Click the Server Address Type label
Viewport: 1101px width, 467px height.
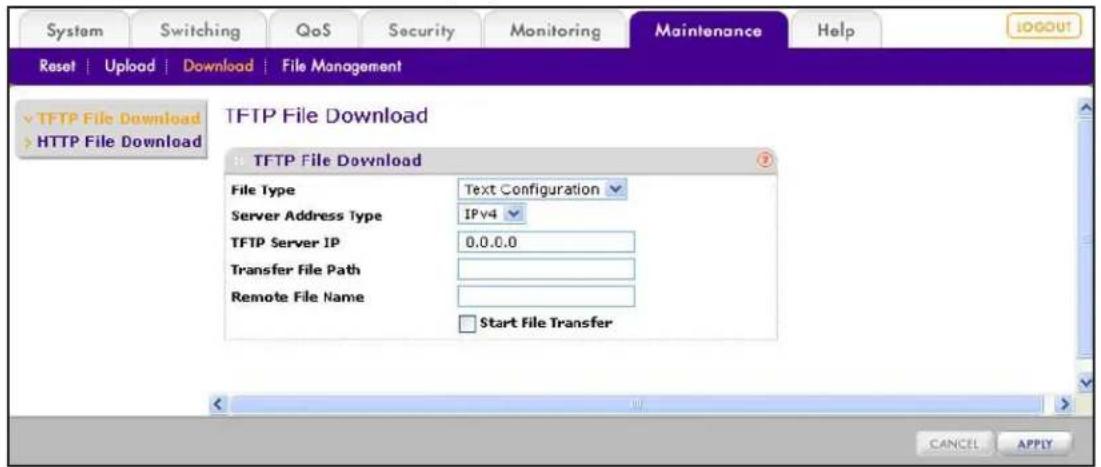point(306,216)
